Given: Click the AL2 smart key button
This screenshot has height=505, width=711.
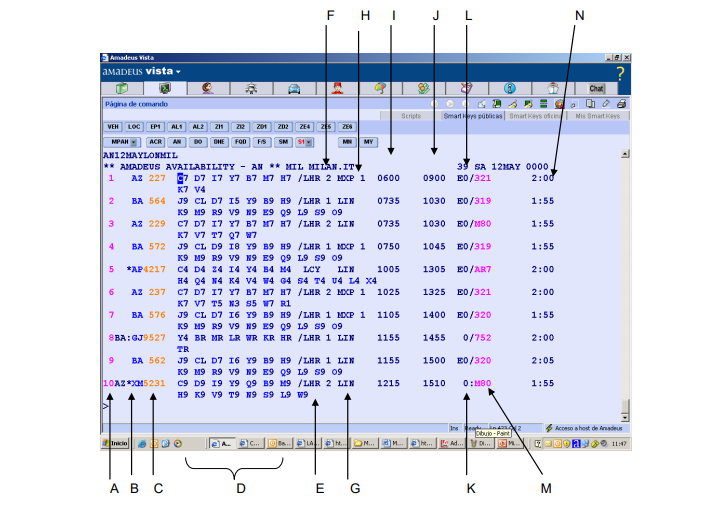Looking at the screenshot, I should click(x=198, y=127).
